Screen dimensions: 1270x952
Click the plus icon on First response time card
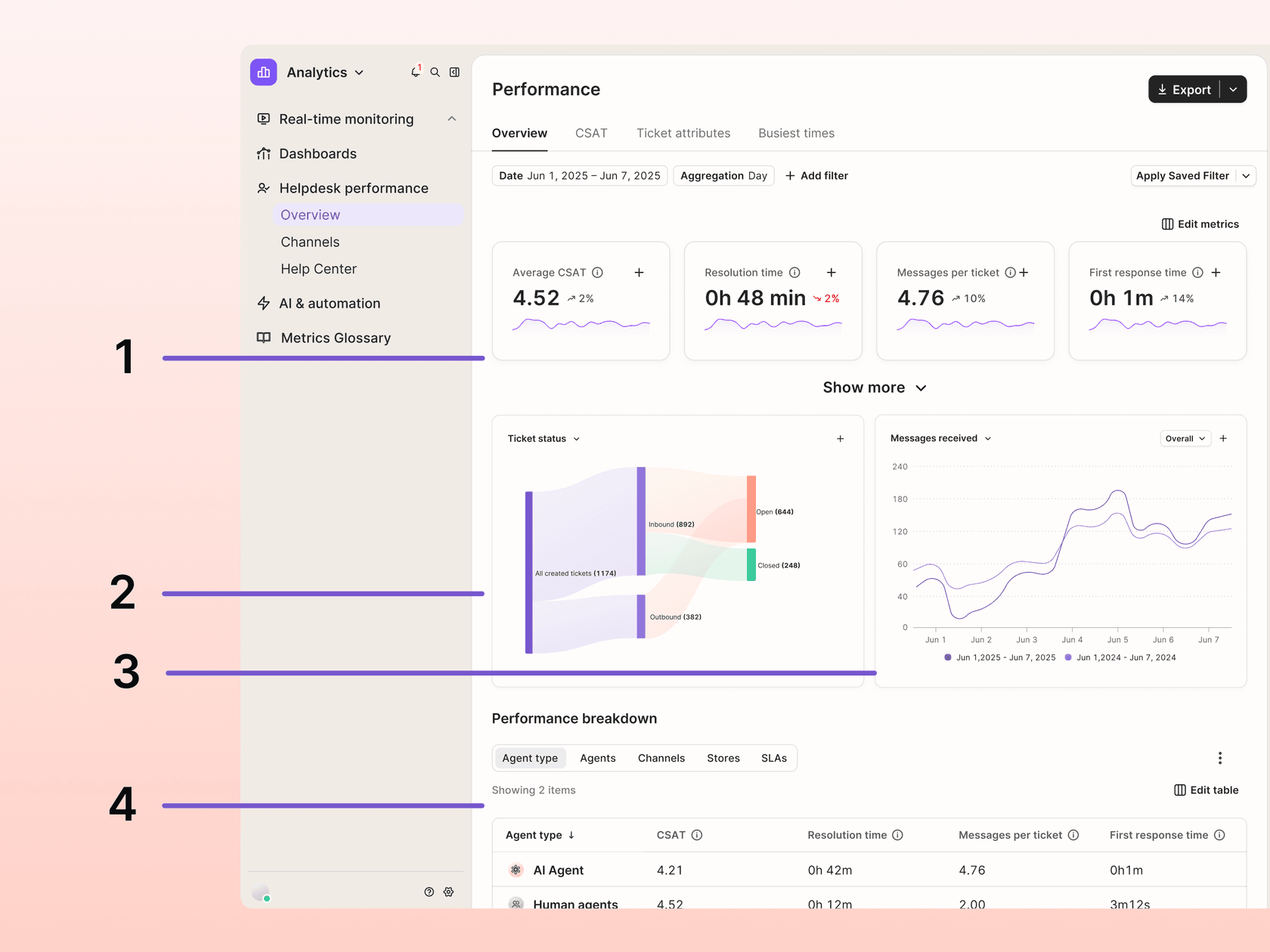tap(1216, 272)
